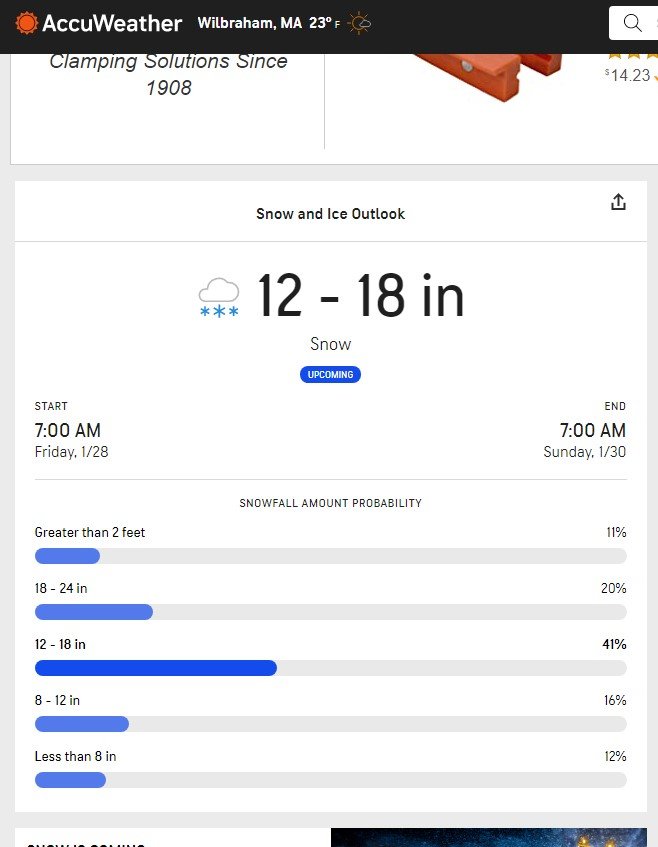Click the Snow and Ice Outlook heading
658x847 pixels.
coord(331,214)
